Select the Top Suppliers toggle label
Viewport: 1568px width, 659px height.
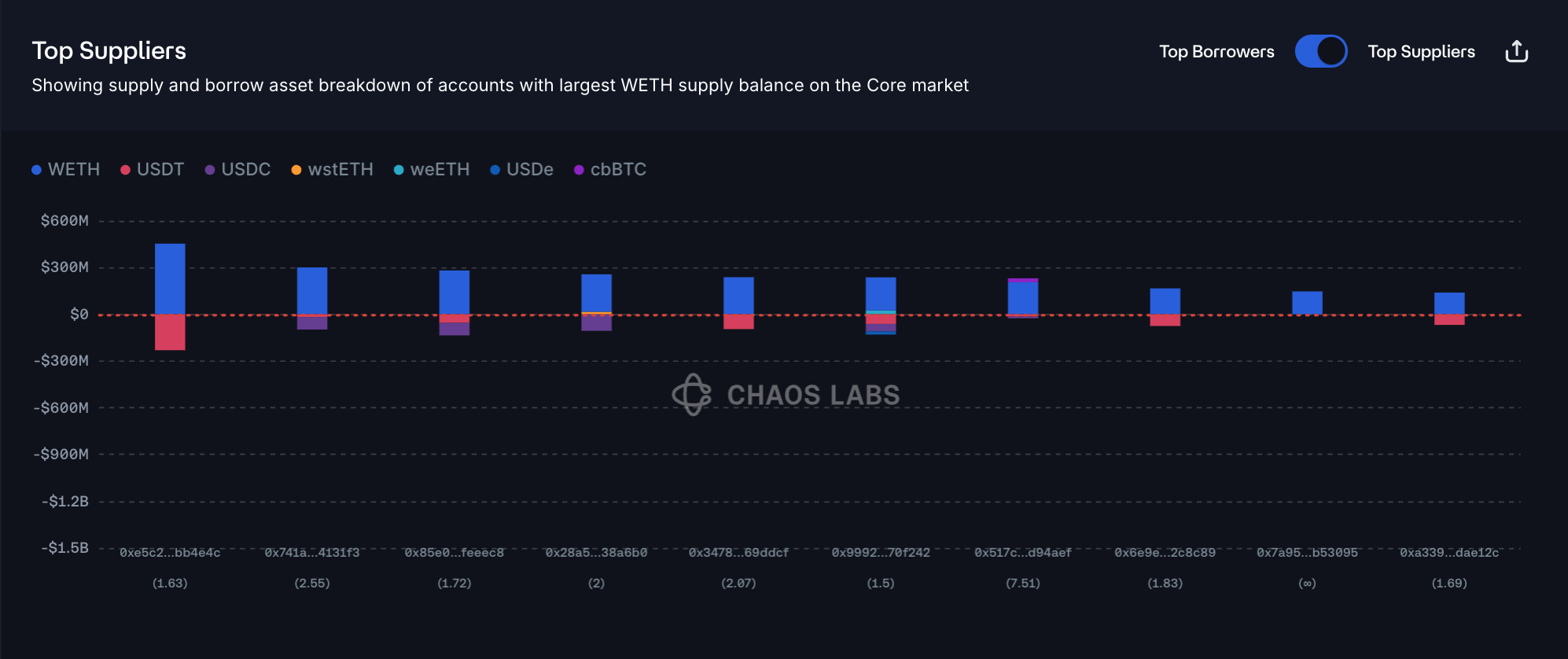1421,52
